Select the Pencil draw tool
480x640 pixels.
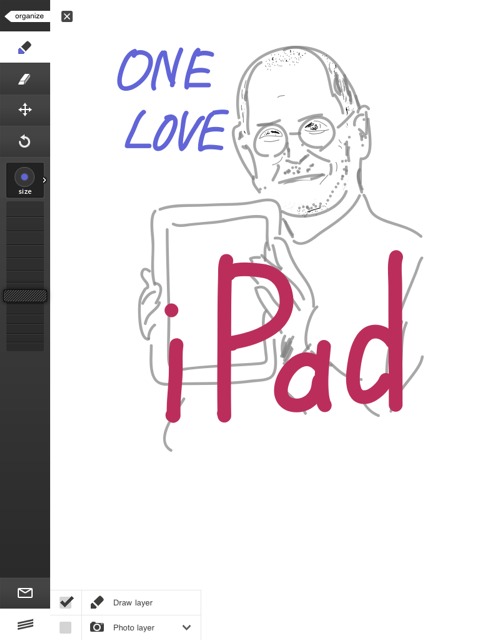click(24, 48)
